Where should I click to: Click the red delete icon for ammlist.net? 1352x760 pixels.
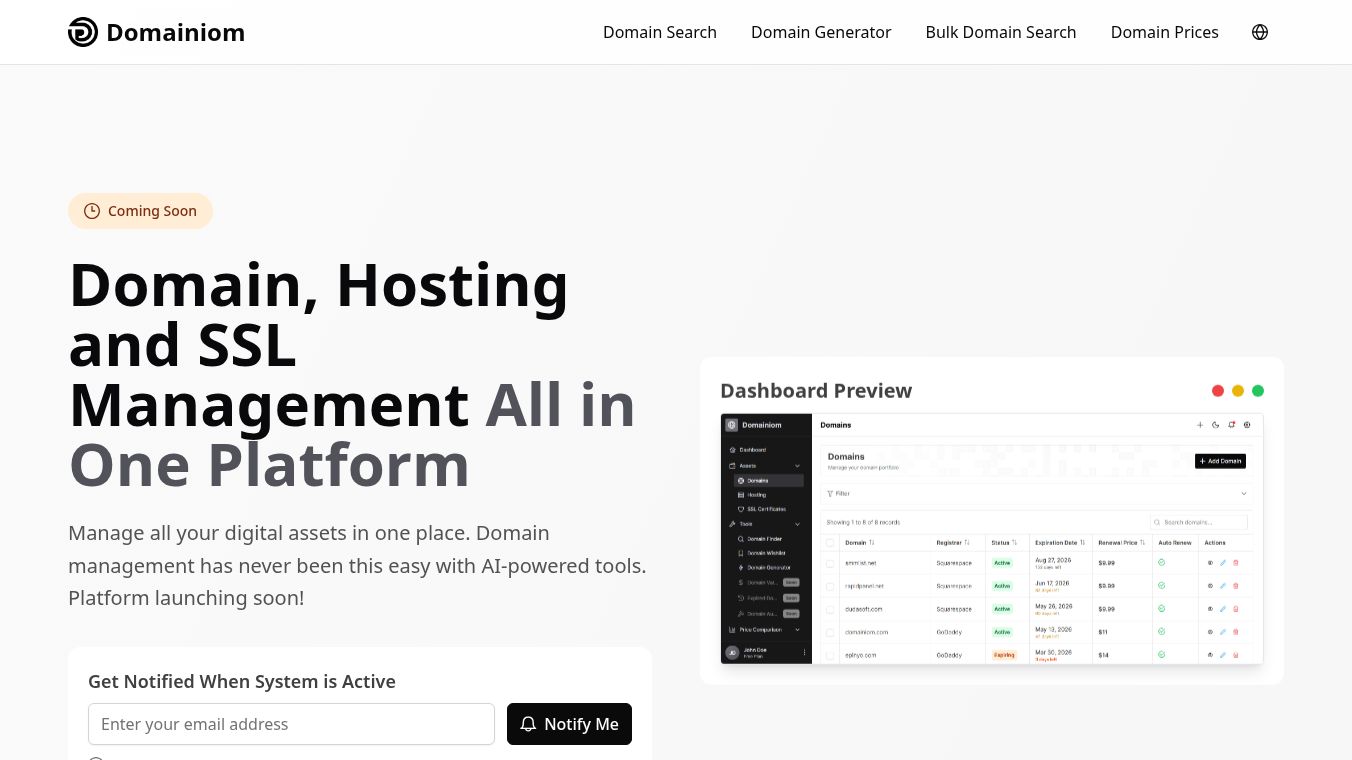[1236, 563]
